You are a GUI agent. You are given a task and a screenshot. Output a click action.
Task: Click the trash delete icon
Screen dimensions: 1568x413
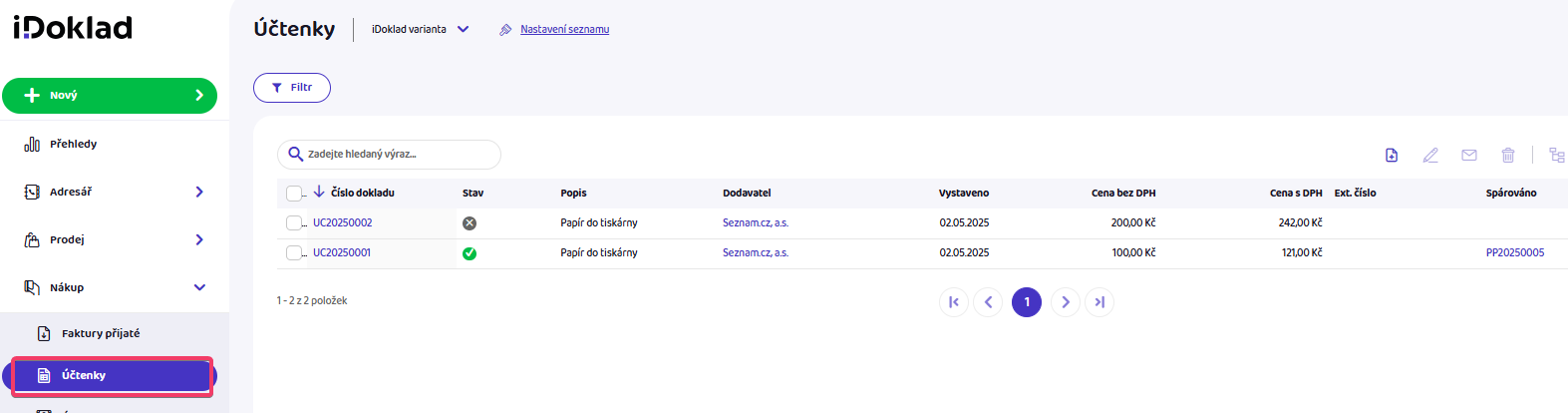1508,155
